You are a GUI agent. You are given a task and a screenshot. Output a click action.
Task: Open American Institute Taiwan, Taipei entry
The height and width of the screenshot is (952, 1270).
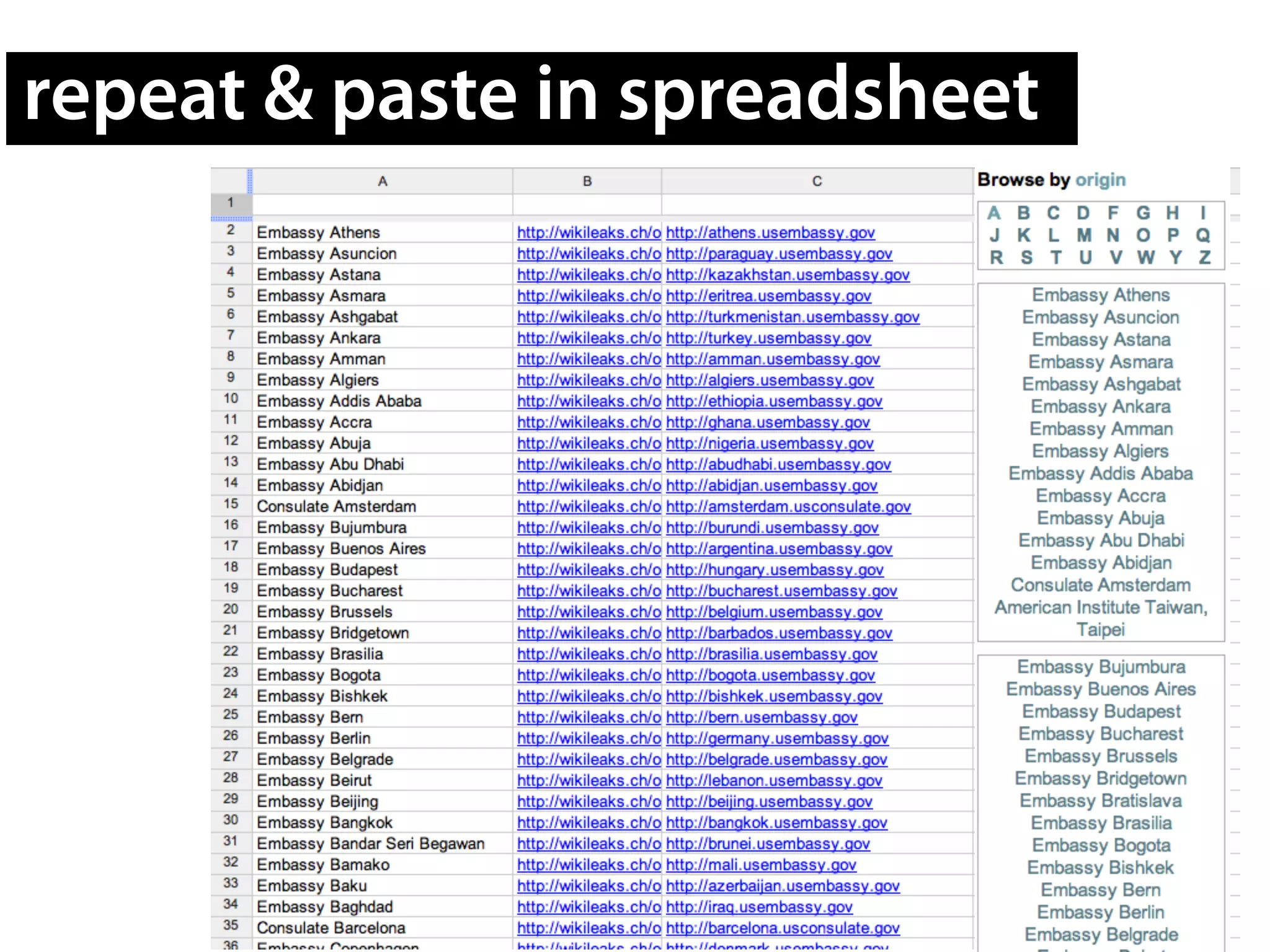click(x=1101, y=619)
